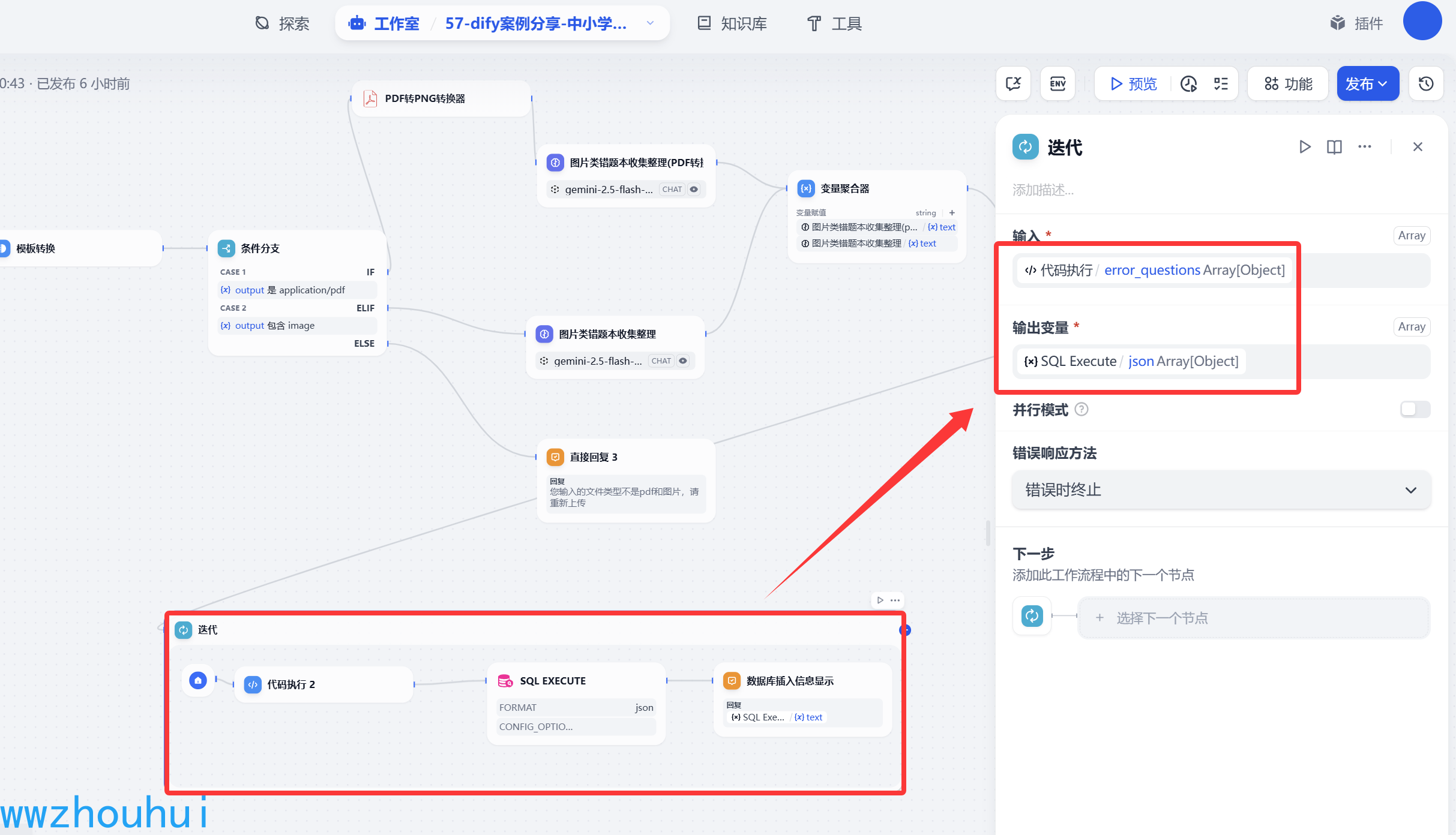1456x835 pixels.
Task: Expand the 错误时终止 dropdown
Action: pyautogui.click(x=1221, y=490)
